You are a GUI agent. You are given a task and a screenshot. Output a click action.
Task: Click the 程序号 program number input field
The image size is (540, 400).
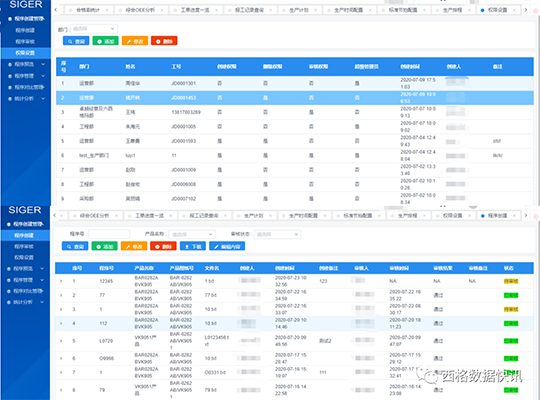coord(109,234)
